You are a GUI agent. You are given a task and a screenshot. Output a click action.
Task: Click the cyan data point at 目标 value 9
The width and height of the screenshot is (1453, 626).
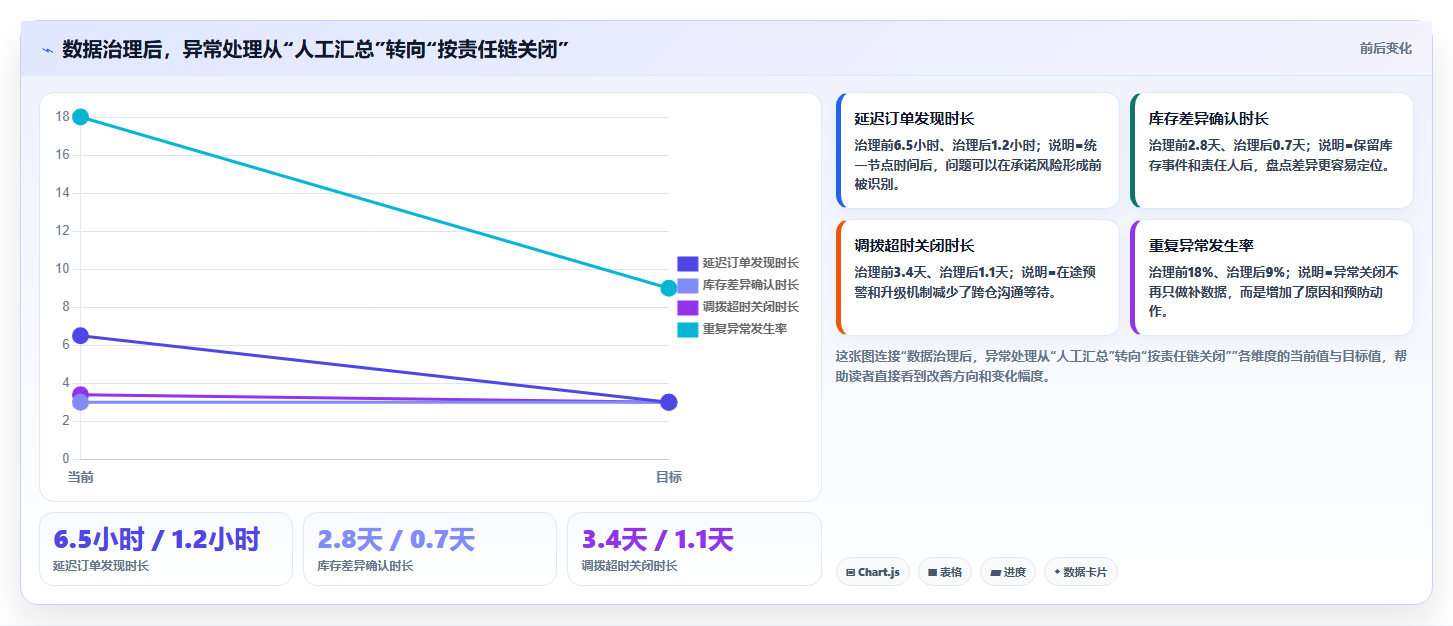(669, 288)
